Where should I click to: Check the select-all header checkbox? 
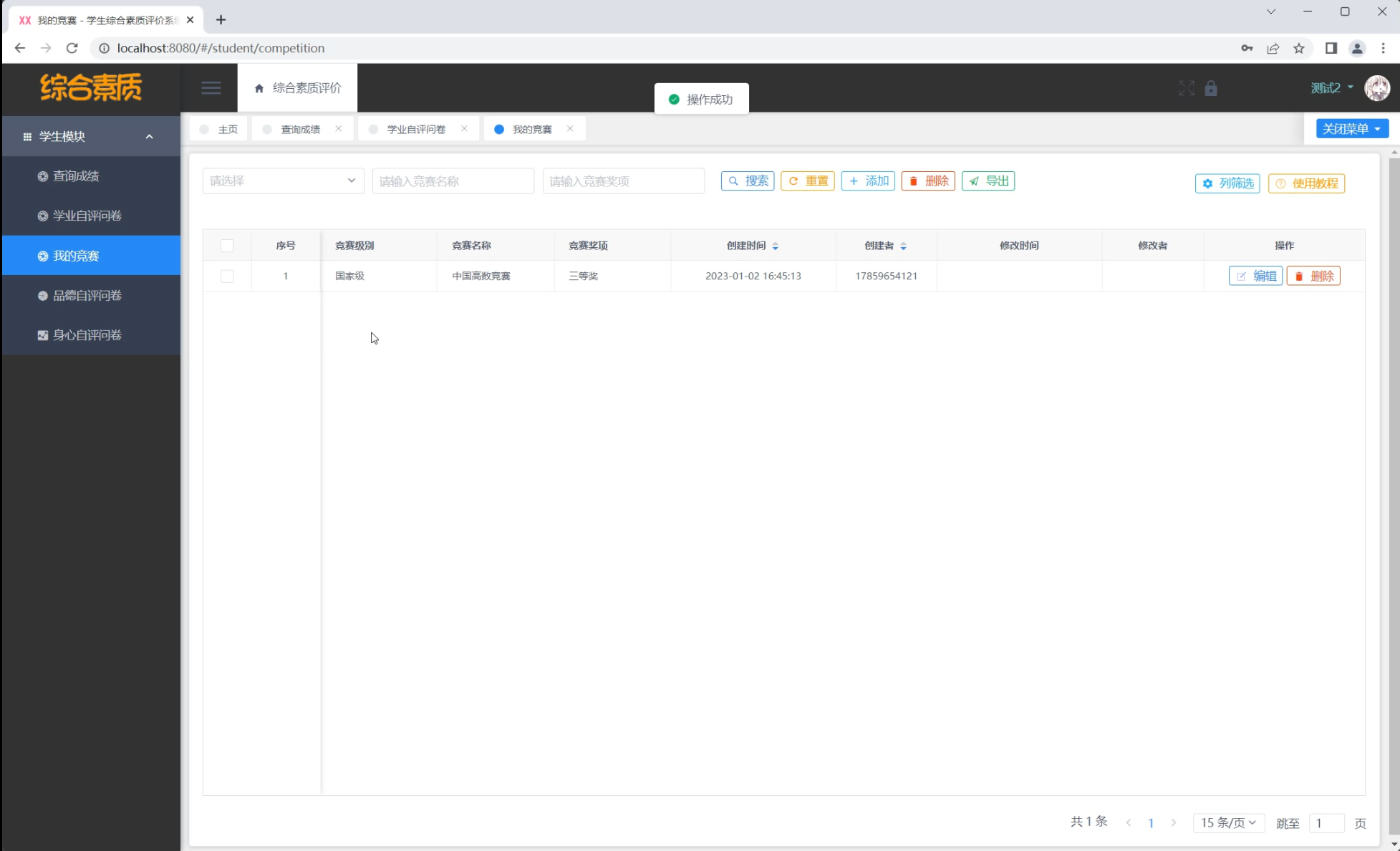pyautogui.click(x=227, y=246)
